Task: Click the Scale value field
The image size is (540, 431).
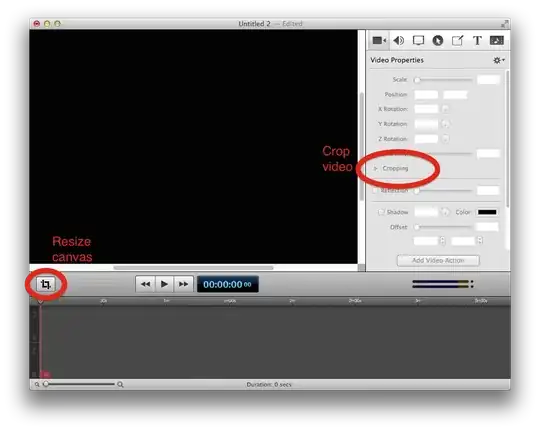Action: (488, 80)
